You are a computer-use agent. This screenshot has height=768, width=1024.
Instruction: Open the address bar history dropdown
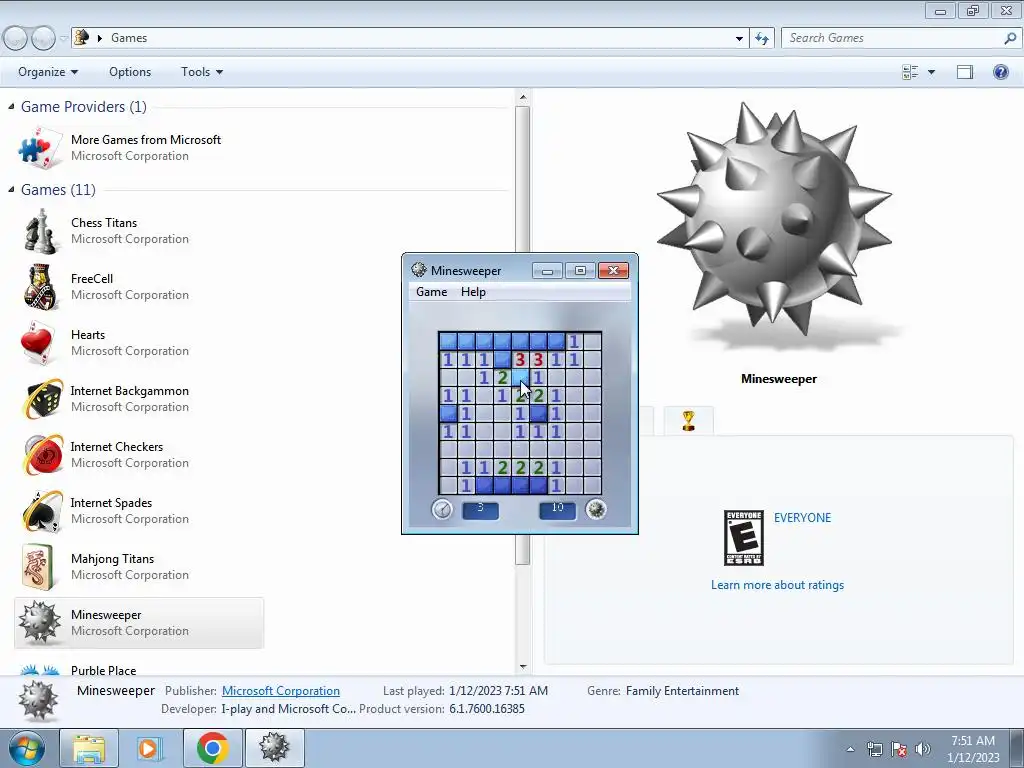click(x=739, y=39)
